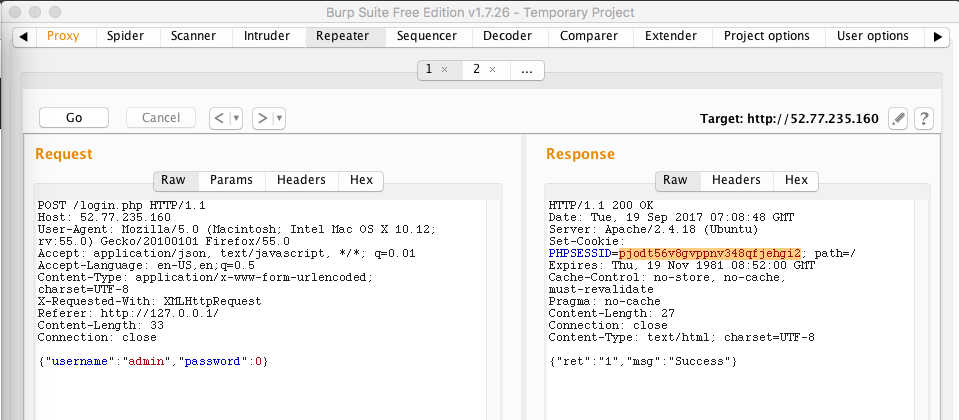The image size is (959, 420).
Task: Click the Referer header line in request
Action: point(128,314)
